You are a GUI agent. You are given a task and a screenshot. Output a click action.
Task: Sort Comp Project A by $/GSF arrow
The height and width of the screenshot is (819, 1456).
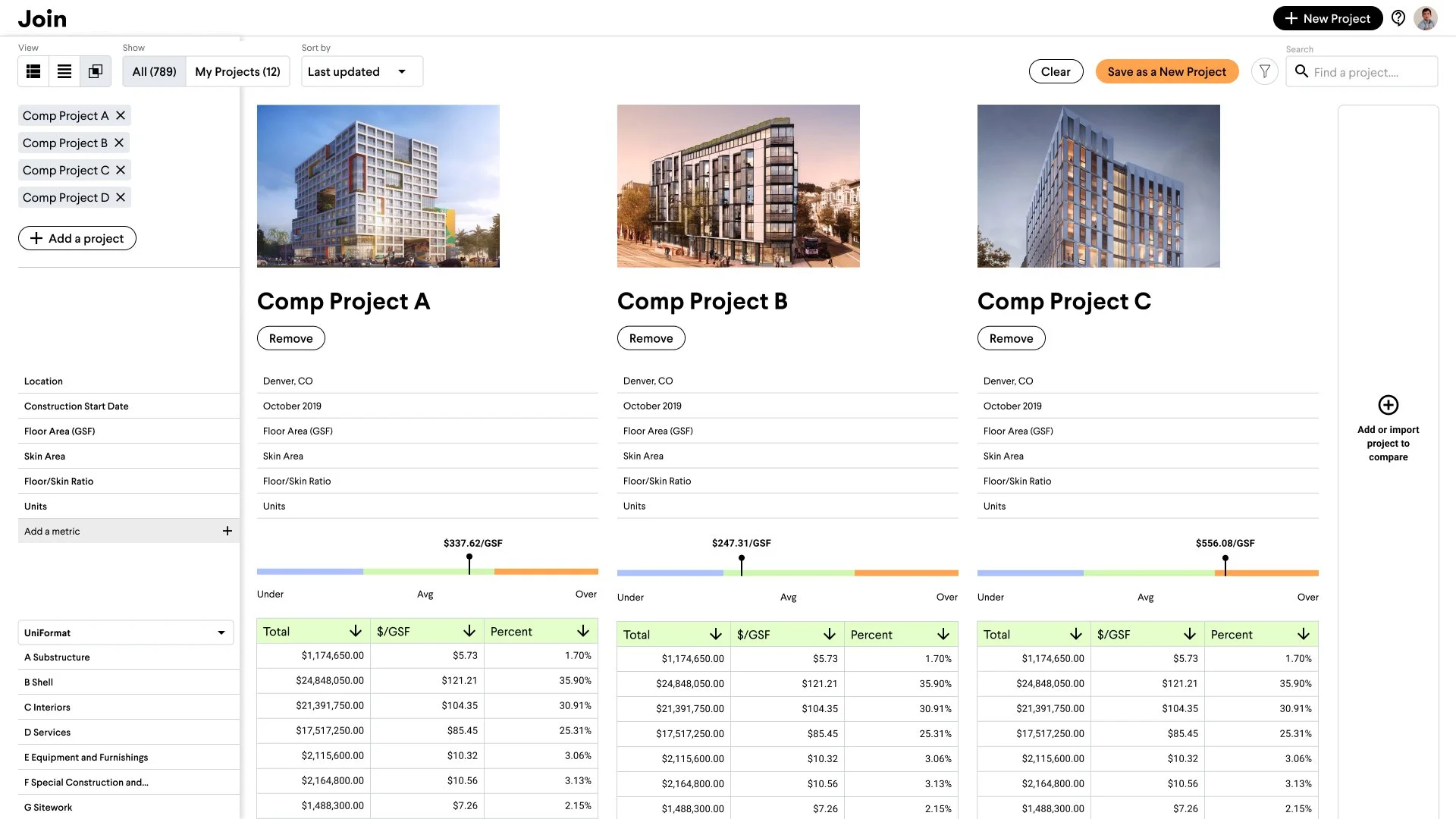[469, 631]
